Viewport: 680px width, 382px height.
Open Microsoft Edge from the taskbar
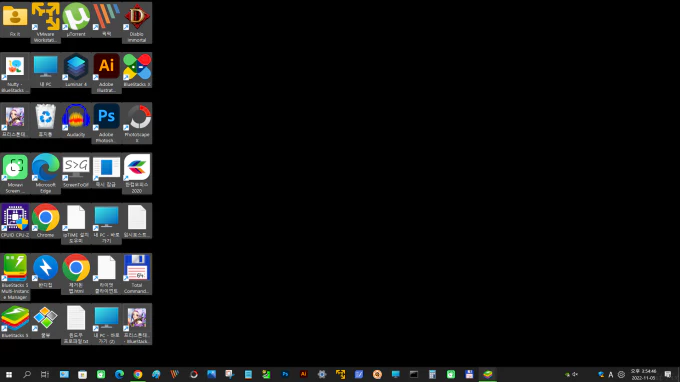click(119, 374)
